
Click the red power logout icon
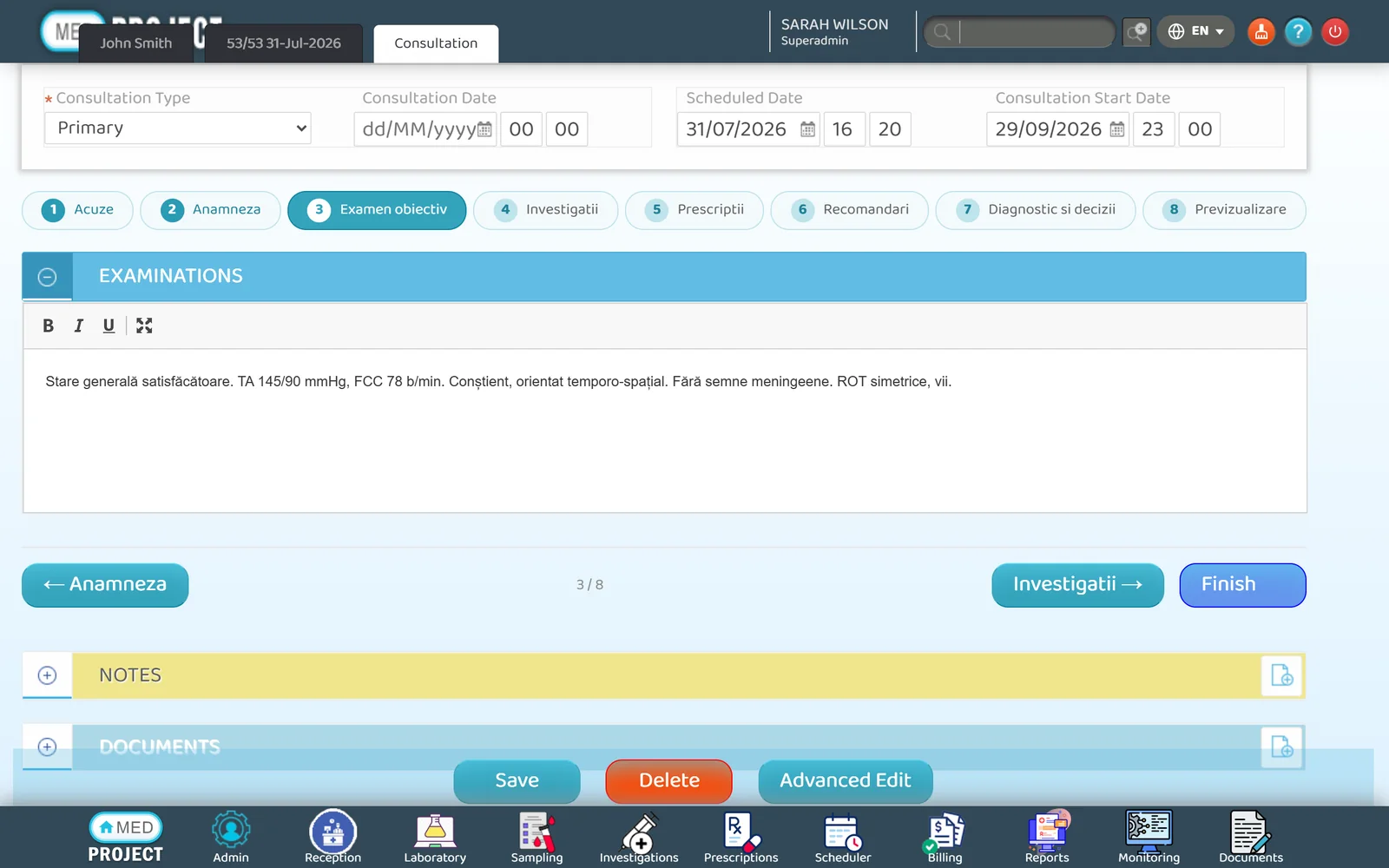(1335, 32)
